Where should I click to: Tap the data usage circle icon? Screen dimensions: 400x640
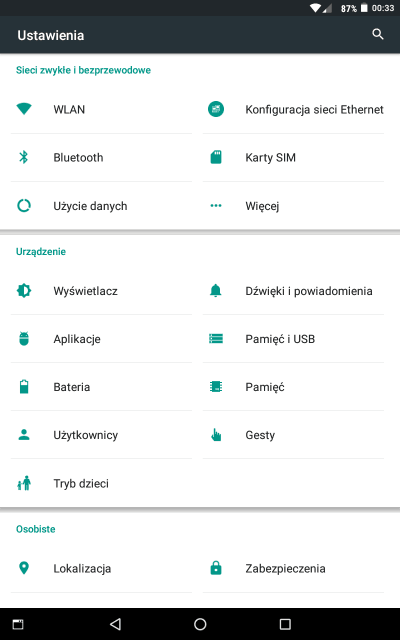pyautogui.click(x=24, y=205)
